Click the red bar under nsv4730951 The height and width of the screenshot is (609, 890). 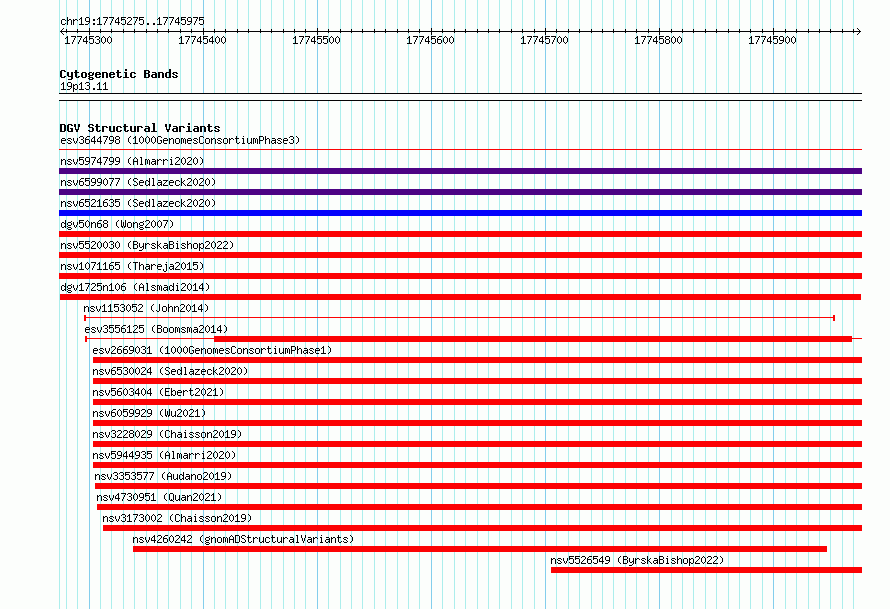coord(480,507)
